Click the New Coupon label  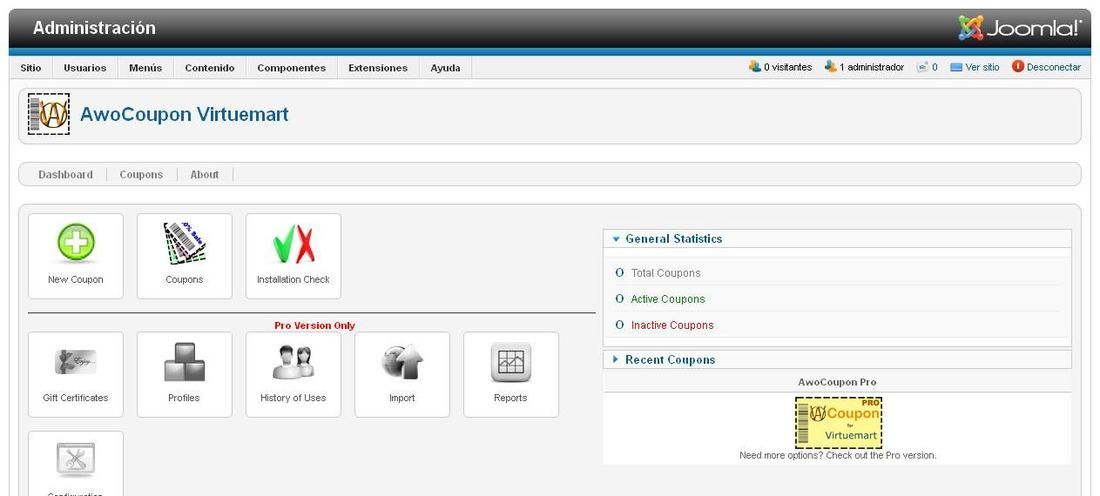coord(76,279)
